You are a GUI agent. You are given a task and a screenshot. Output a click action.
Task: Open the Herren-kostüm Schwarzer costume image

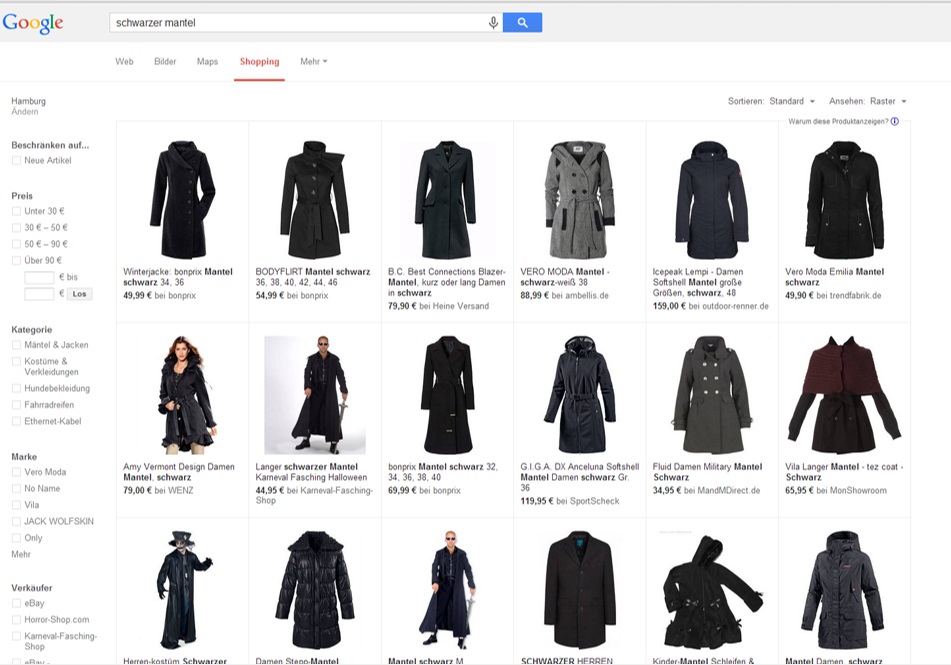(x=184, y=590)
